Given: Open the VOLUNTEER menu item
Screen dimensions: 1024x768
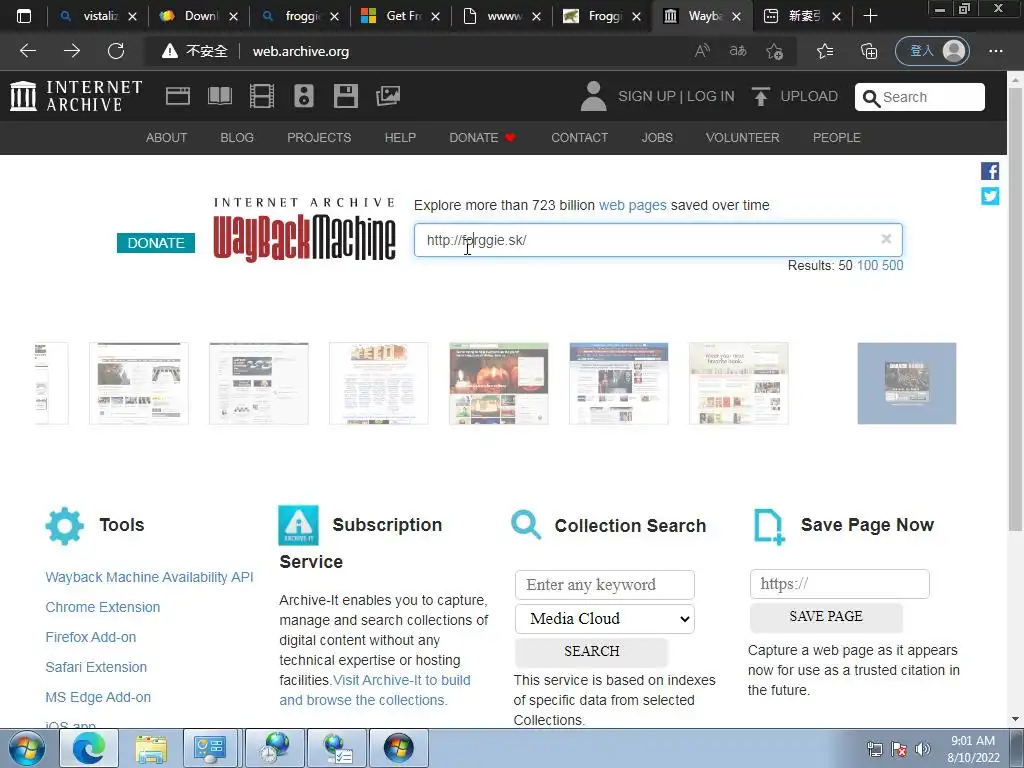Looking at the screenshot, I should click(x=743, y=138).
